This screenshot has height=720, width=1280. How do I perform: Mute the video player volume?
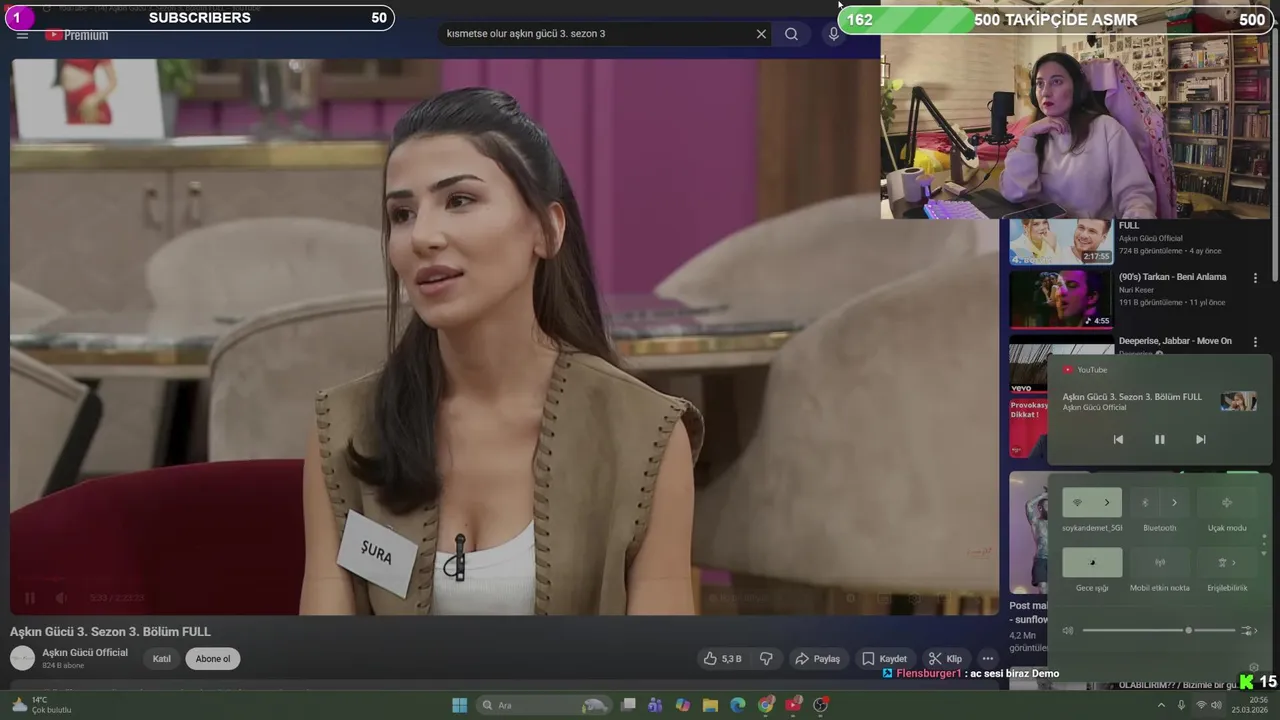[x=61, y=598]
